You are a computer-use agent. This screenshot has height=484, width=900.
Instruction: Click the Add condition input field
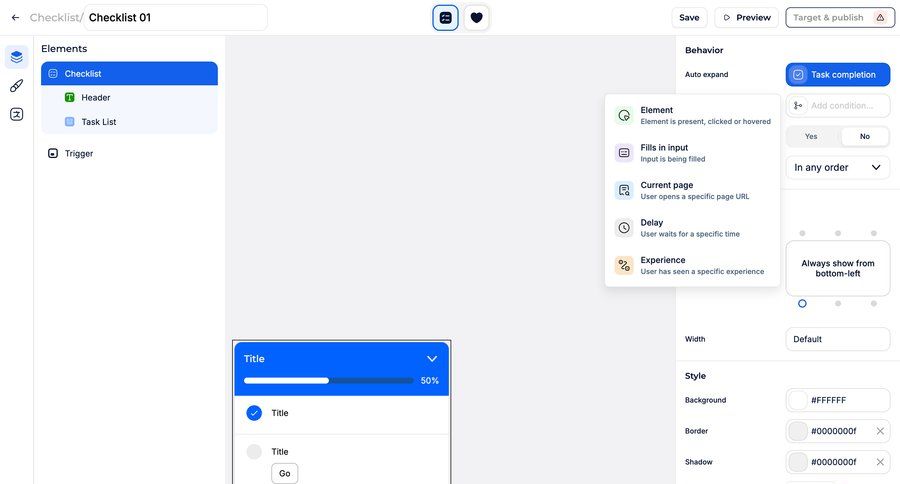pyautogui.click(x=837, y=106)
